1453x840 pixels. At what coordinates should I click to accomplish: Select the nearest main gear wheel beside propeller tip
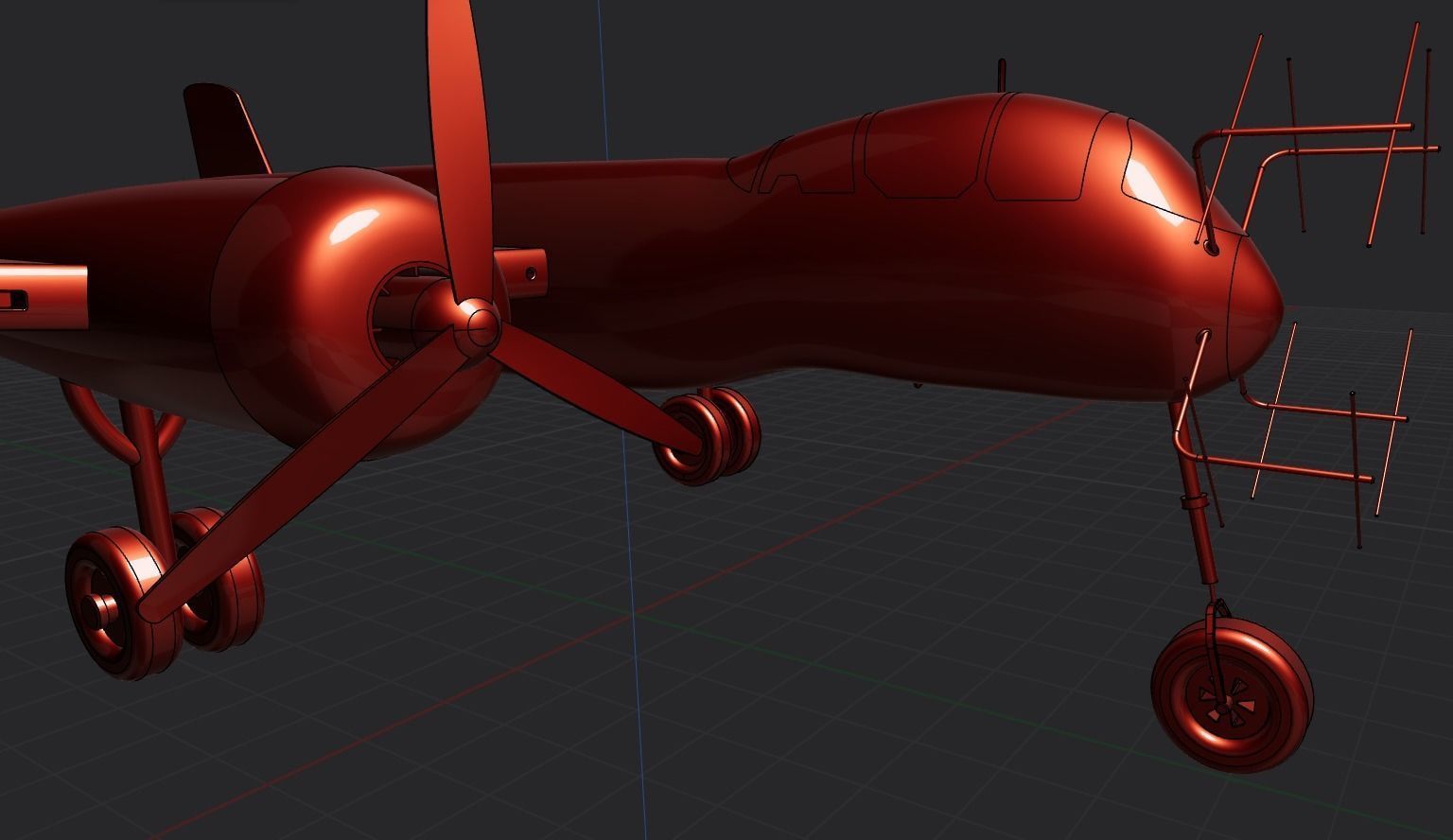click(x=123, y=603)
